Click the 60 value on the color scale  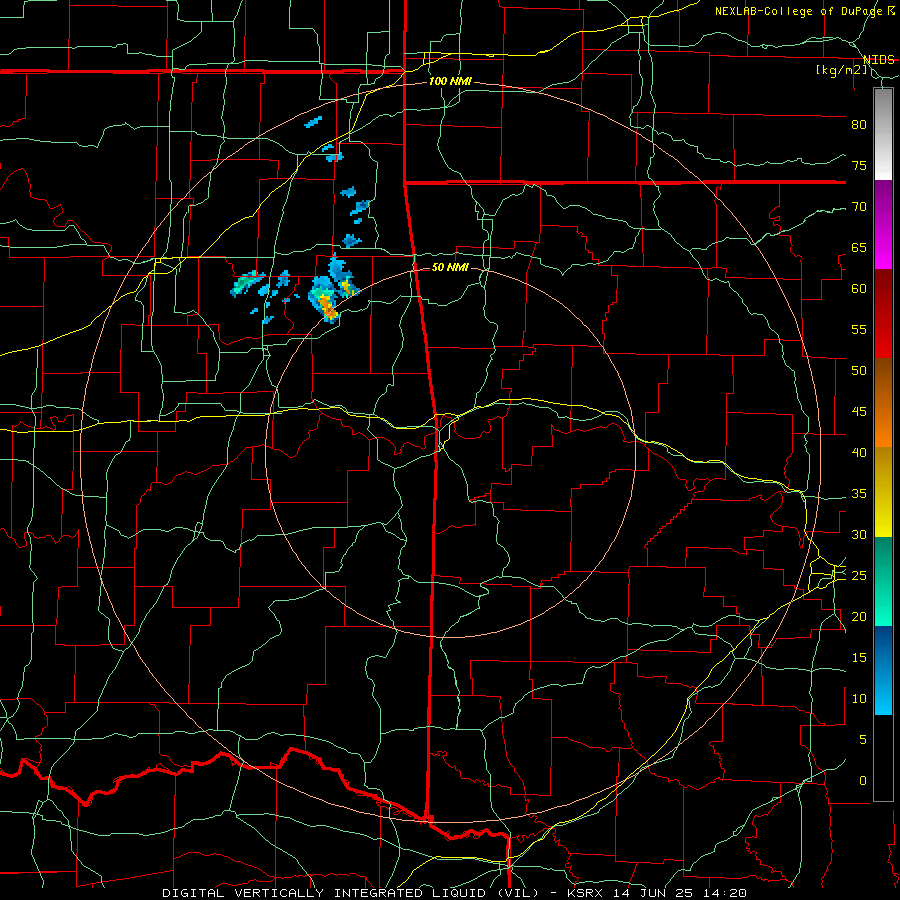(859, 289)
